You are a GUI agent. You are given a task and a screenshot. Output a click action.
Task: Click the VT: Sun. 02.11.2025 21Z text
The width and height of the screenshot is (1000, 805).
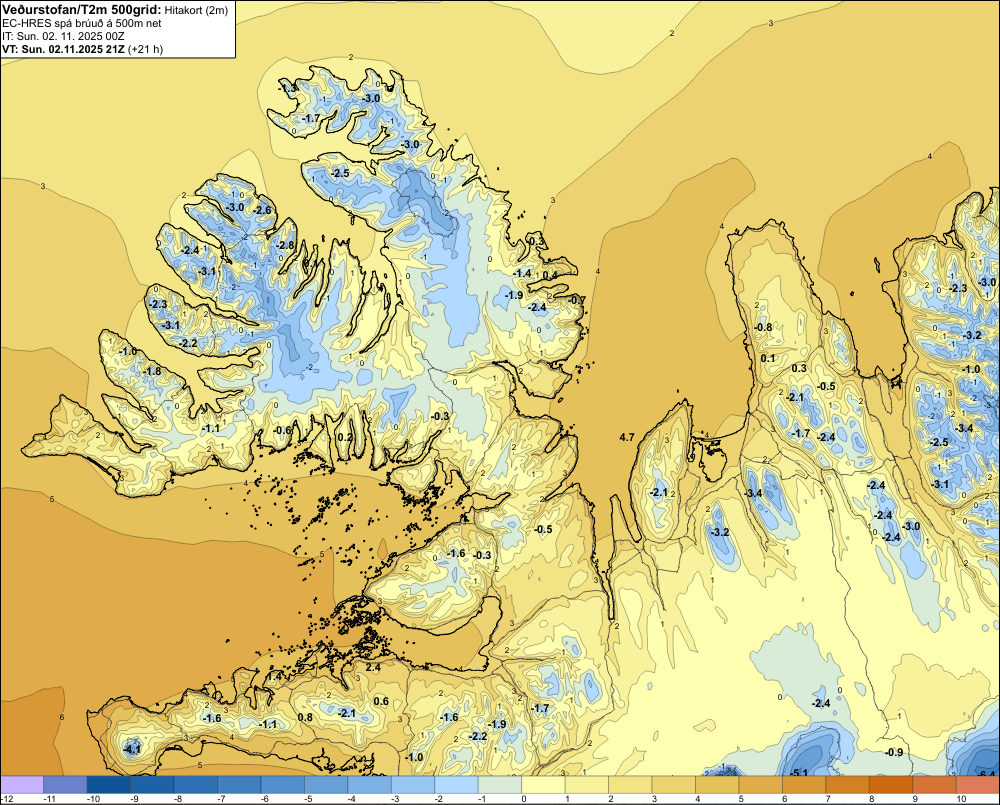coord(63,49)
